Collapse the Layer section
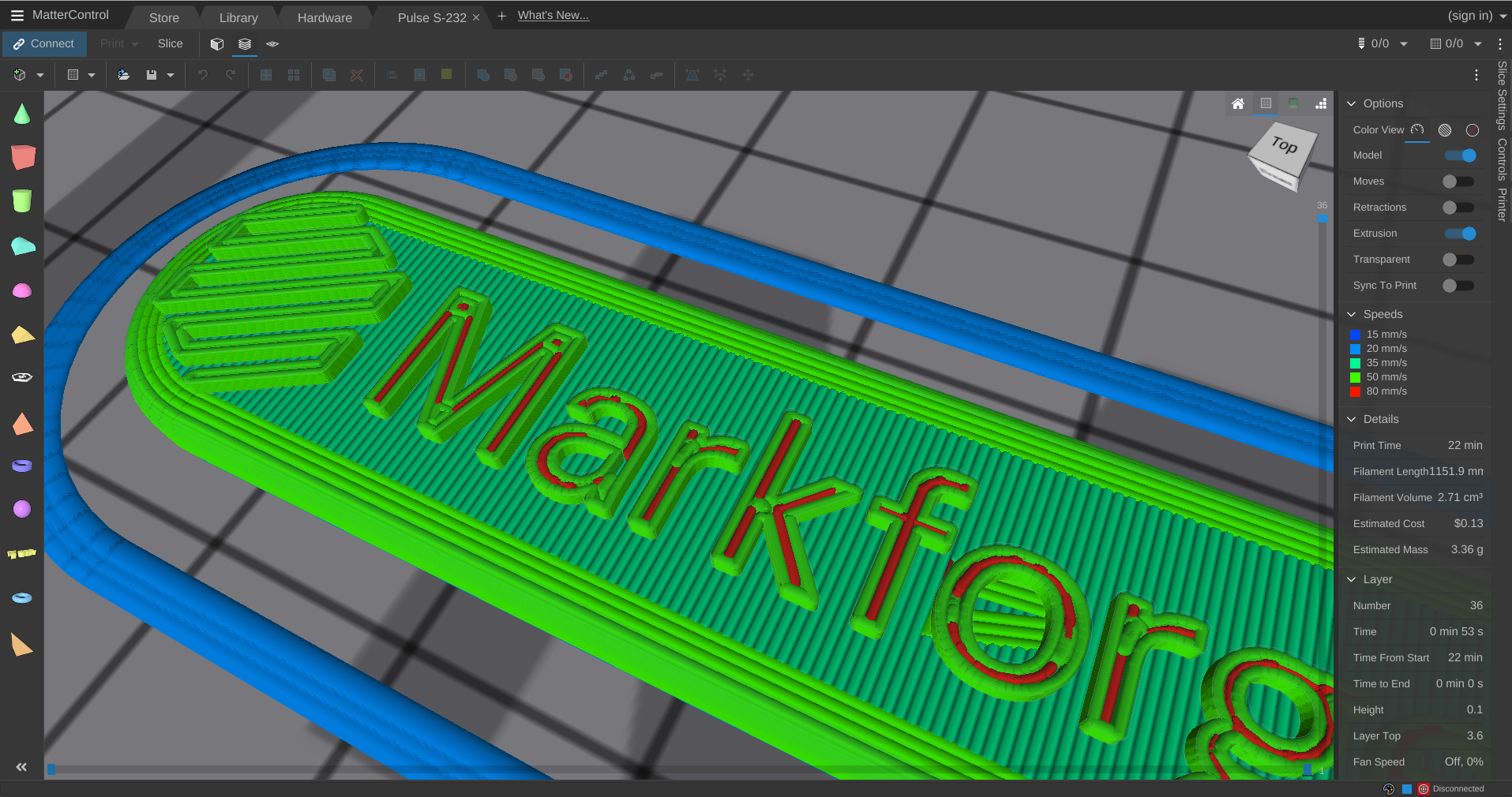This screenshot has height=797, width=1512. point(1351,579)
